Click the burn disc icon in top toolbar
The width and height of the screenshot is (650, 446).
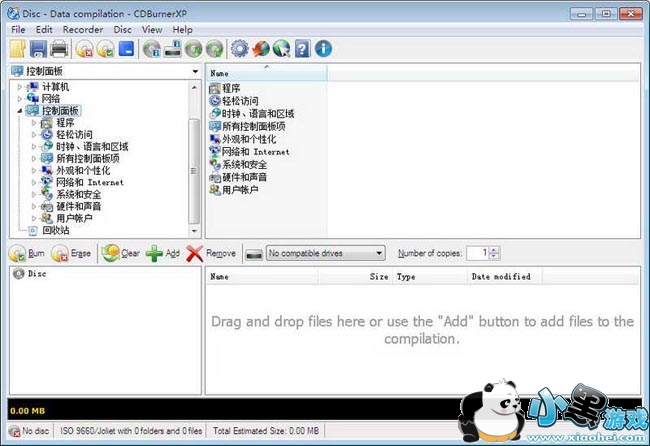click(x=105, y=49)
